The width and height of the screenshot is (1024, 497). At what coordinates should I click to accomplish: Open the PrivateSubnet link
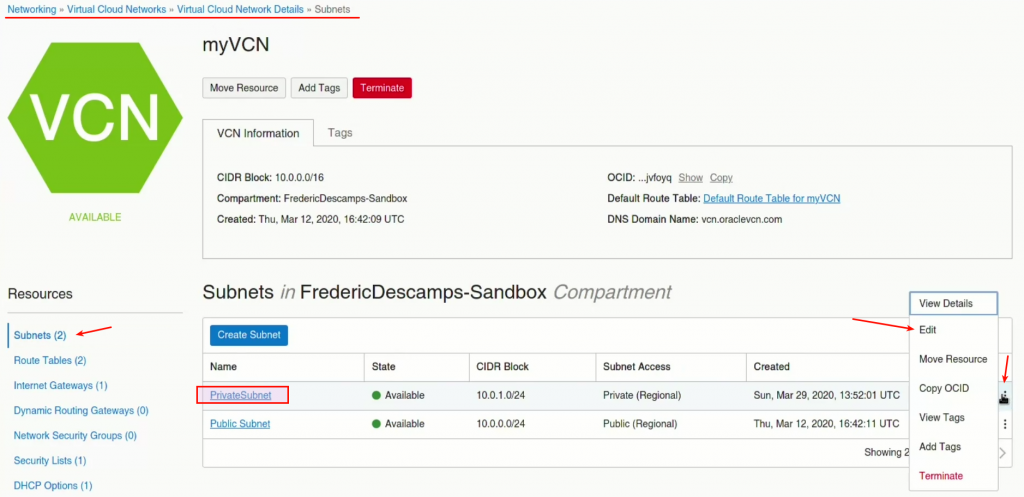241,395
